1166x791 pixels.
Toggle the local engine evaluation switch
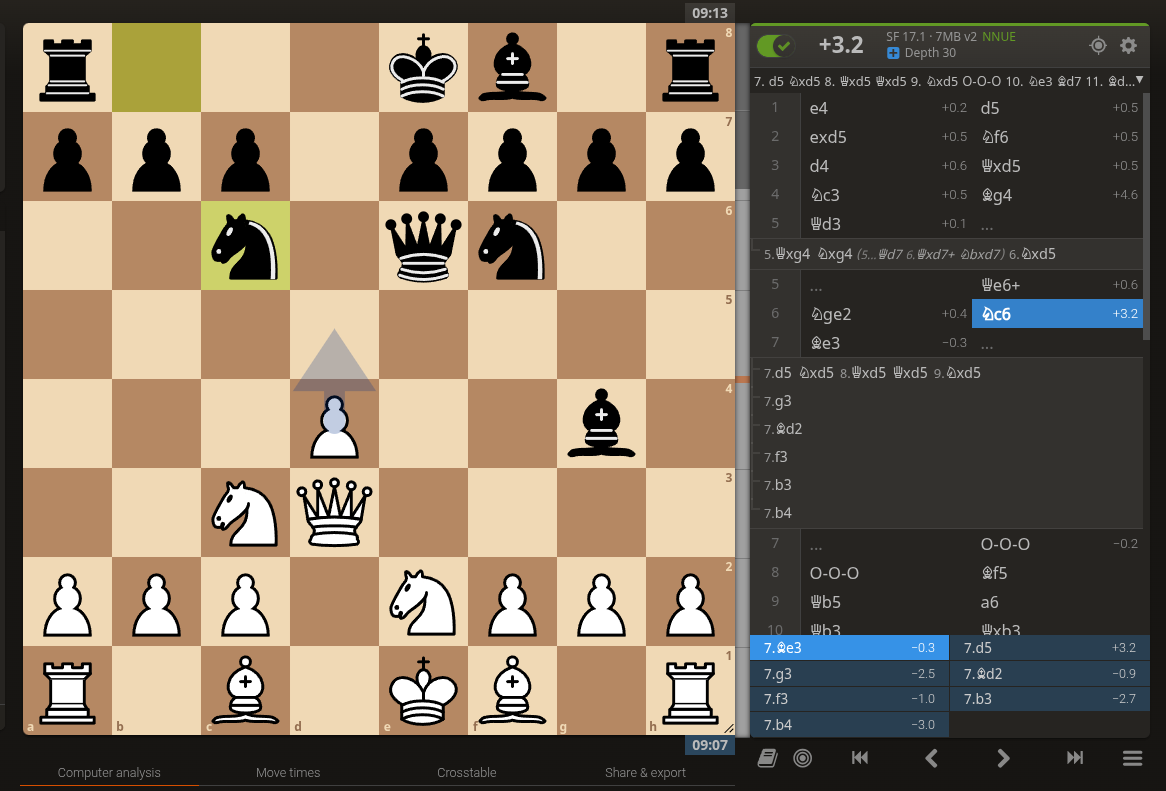[776, 45]
